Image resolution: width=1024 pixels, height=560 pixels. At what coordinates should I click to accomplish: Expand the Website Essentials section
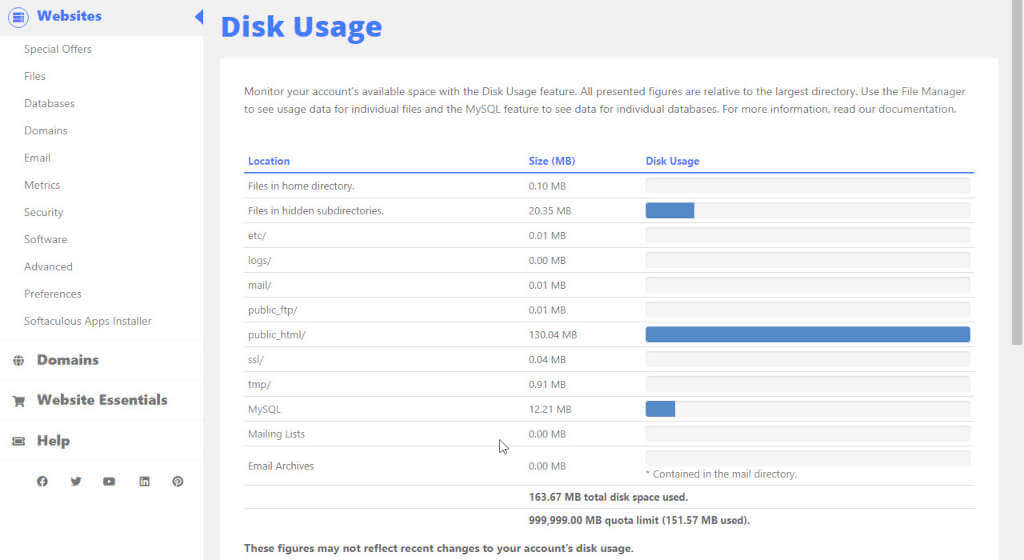click(x=102, y=399)
